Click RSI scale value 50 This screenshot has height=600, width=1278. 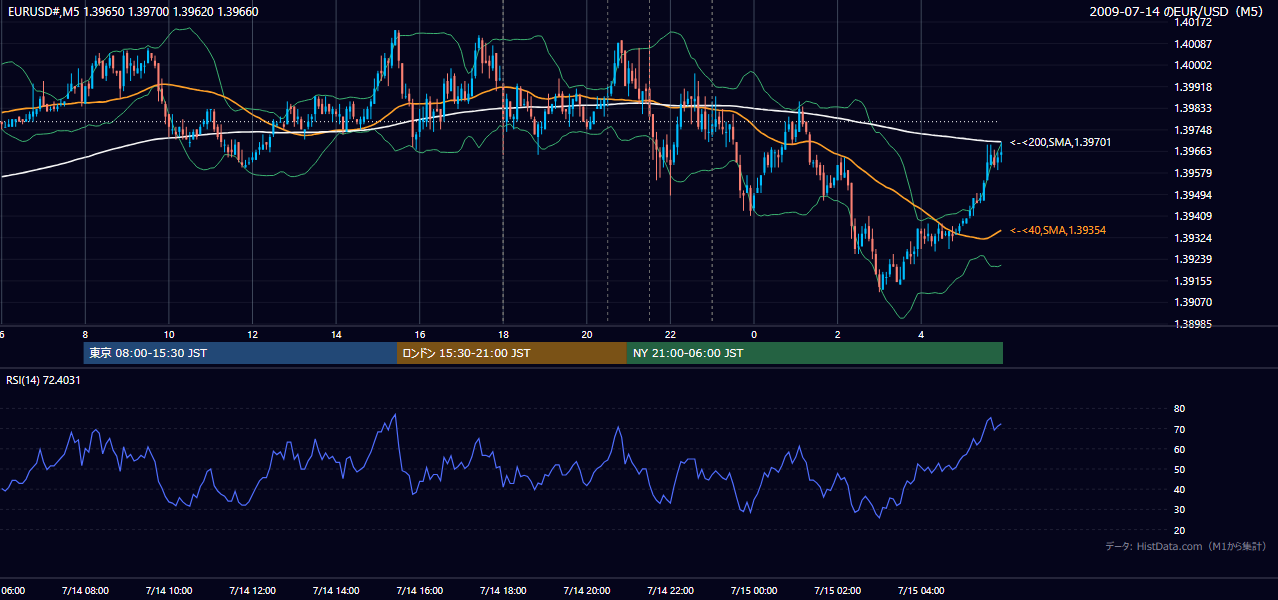[1179, 470]
